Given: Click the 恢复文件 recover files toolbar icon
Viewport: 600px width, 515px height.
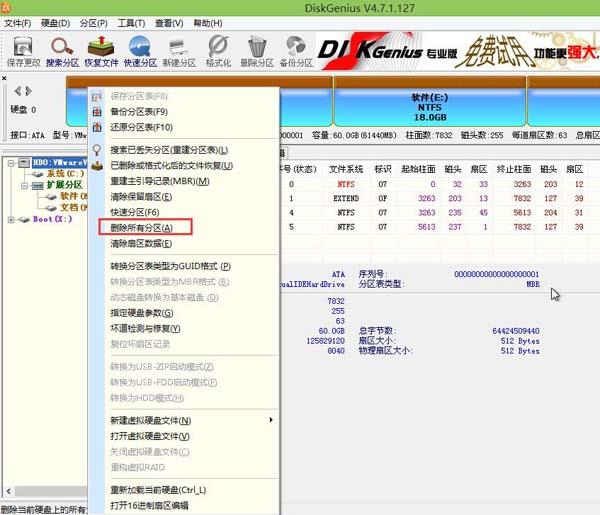Looking at the screenshot, I should (101, 51).
